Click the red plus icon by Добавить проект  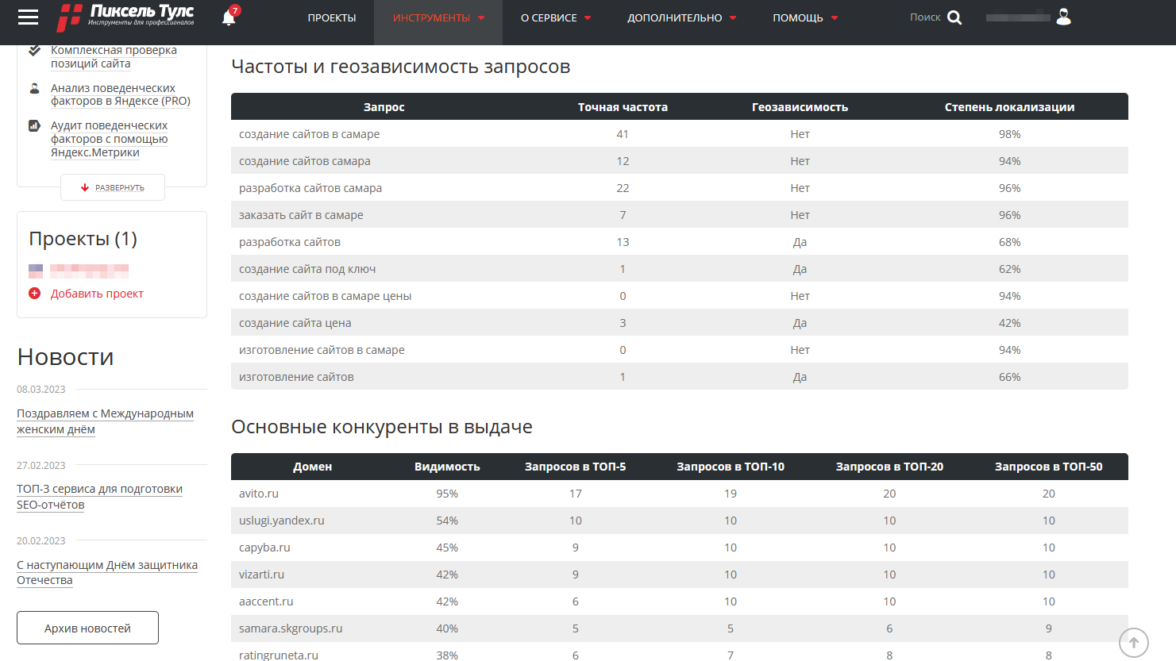(34, 293)
